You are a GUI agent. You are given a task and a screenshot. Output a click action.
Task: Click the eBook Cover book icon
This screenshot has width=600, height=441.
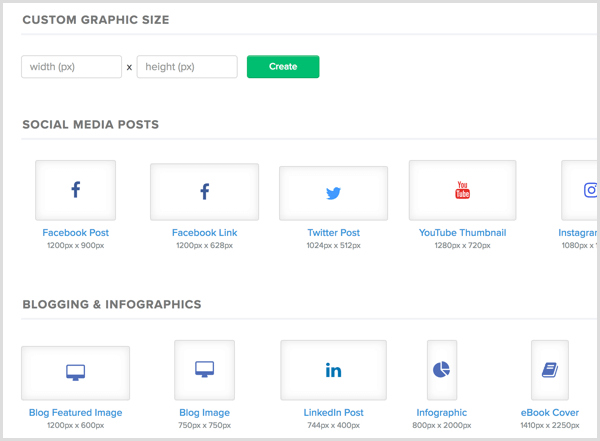point(550,370)
